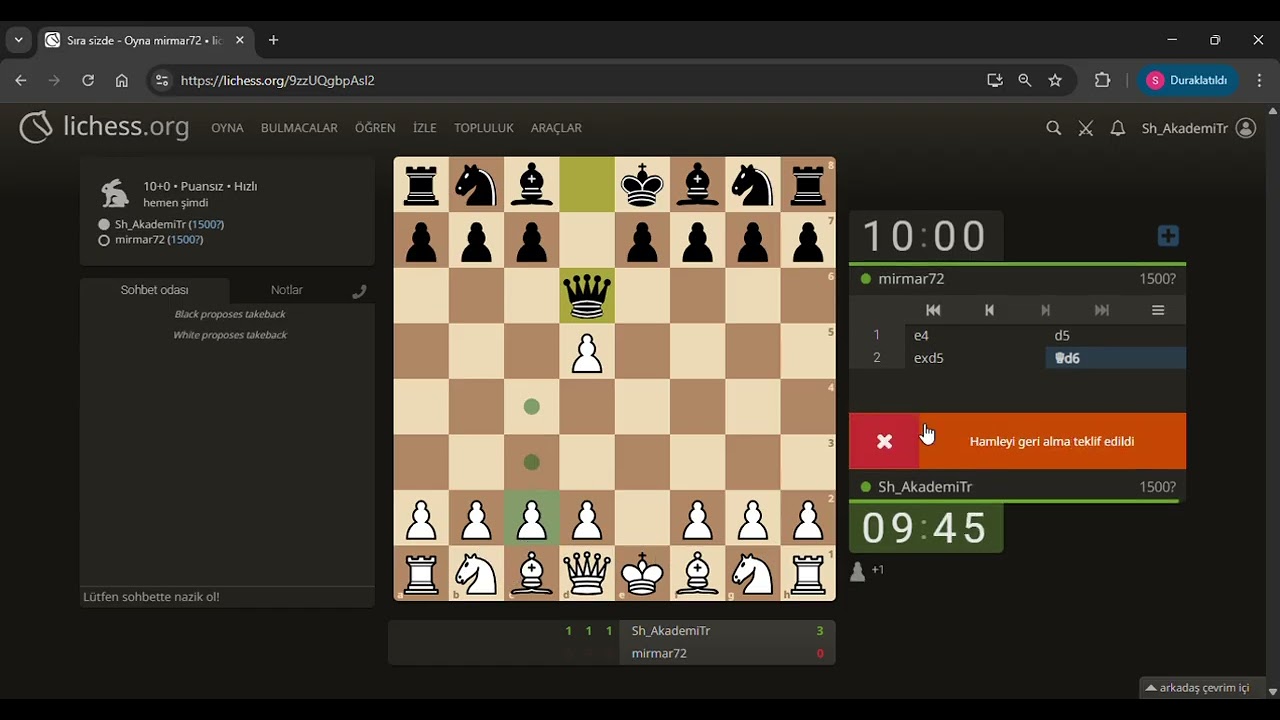
Task: Open Sh_AkademiTr profile link in game info
Action: click(x=151, y=224)
